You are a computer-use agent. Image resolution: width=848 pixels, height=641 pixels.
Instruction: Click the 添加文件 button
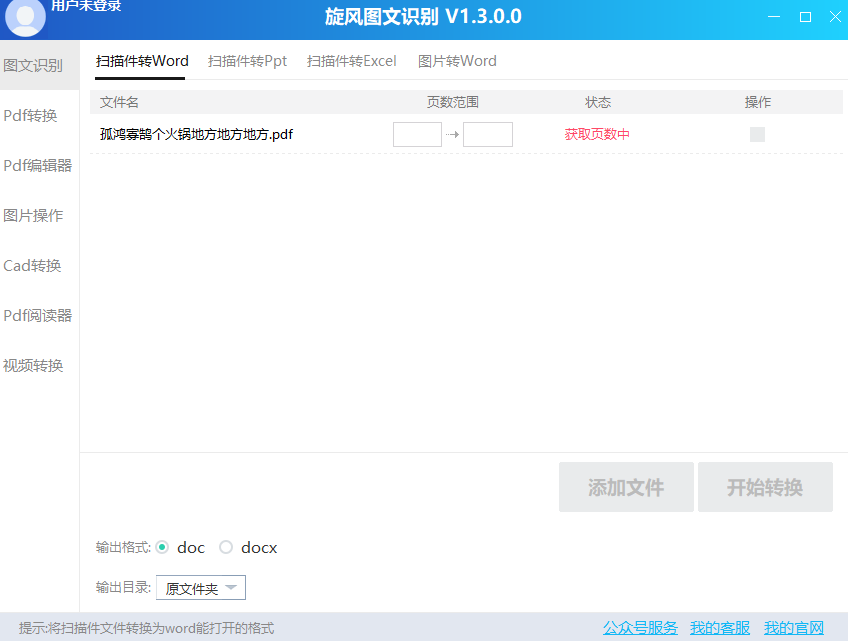(626, 487)
